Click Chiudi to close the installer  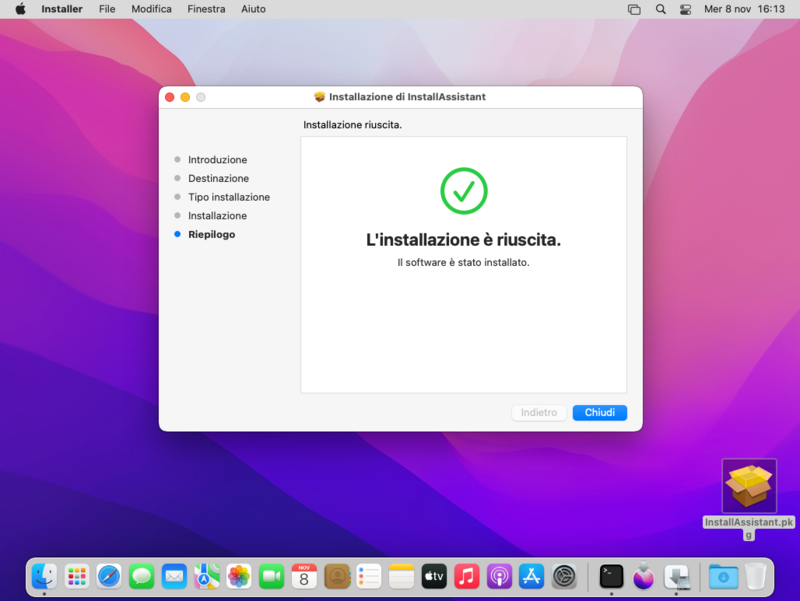coord(599,412)
